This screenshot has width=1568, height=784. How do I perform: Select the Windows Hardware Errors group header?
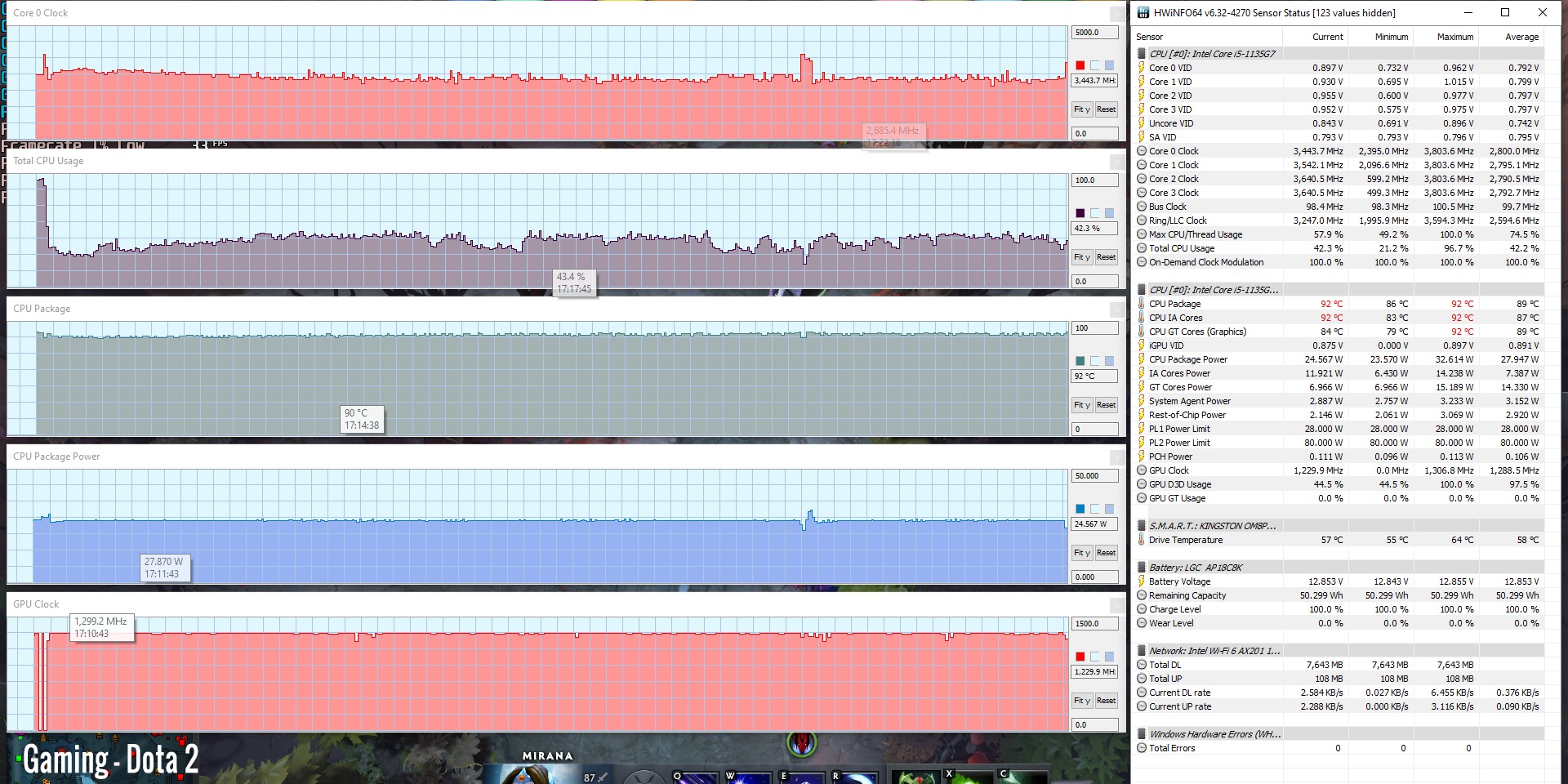tap(1214, 734)
